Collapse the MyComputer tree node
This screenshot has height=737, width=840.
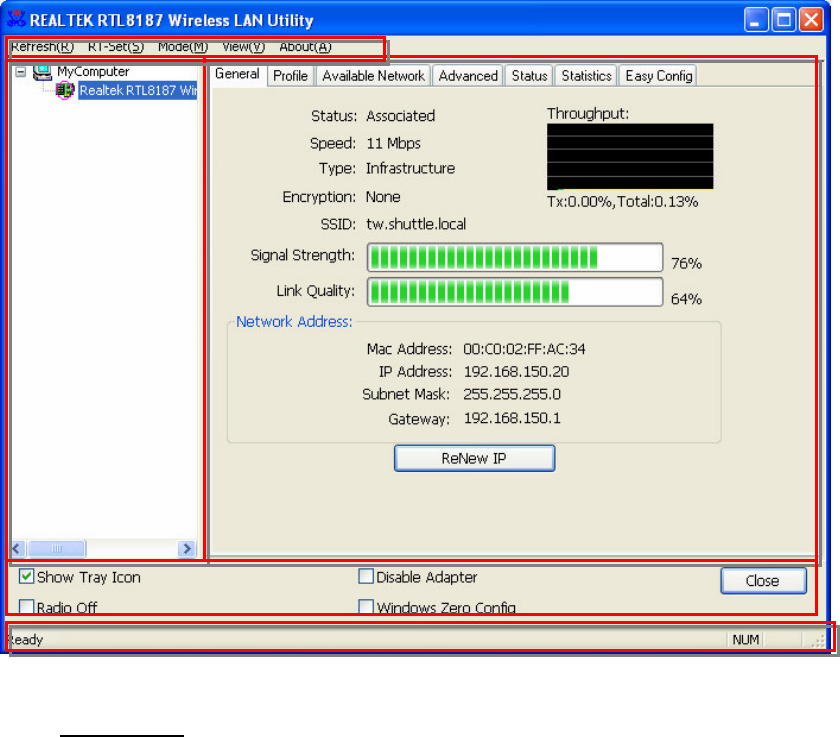[20, 72]
